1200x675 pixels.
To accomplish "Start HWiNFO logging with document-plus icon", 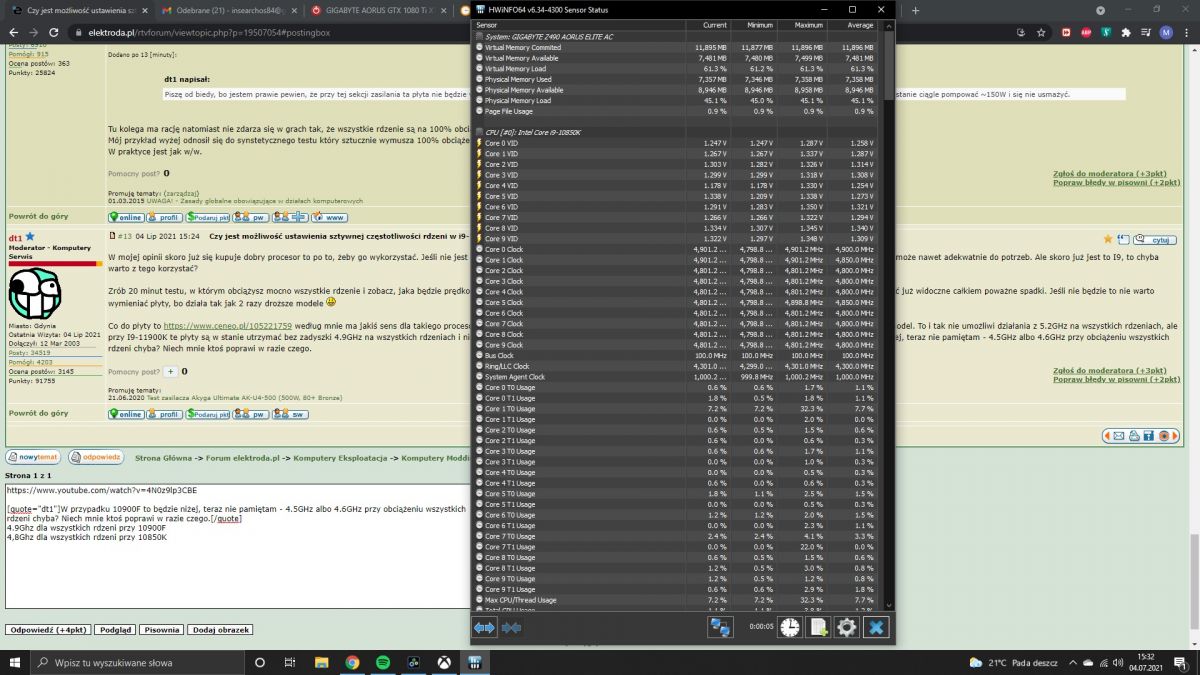I will 818,627.
